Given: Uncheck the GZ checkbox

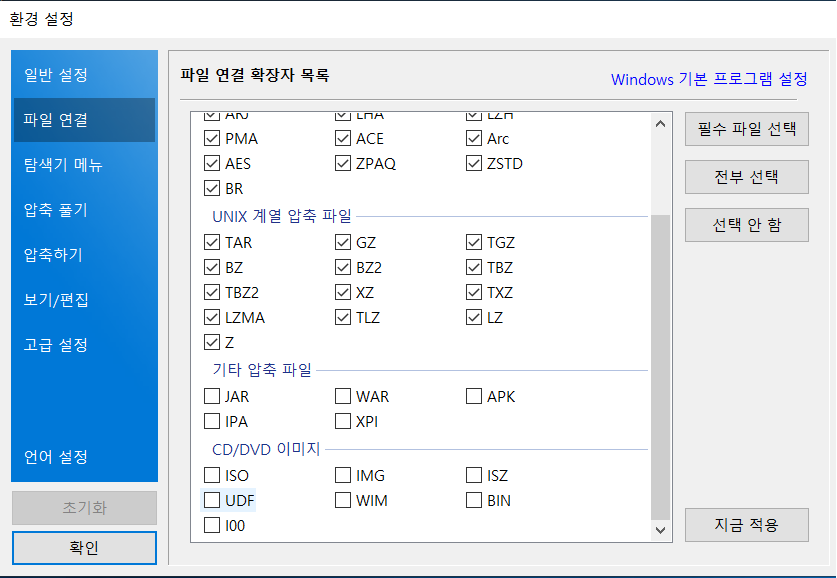Looking at the screenshot, I should click(343, 242).
